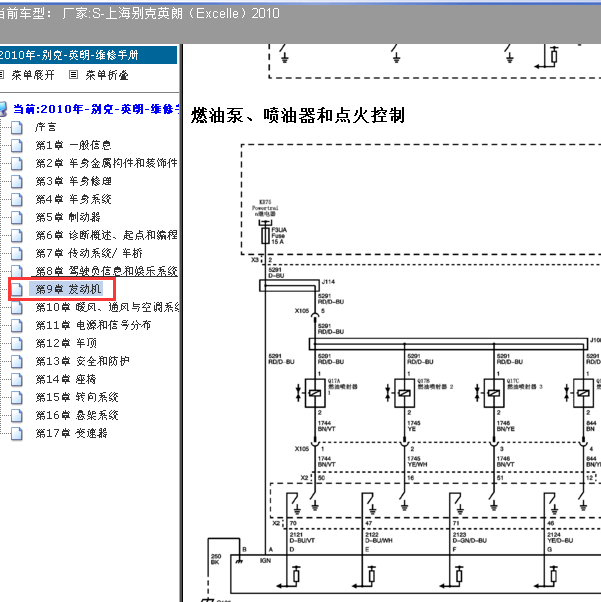601x602 pixels.
Task: Expand all menus with 菜单展开
Action: click(33, 75)
